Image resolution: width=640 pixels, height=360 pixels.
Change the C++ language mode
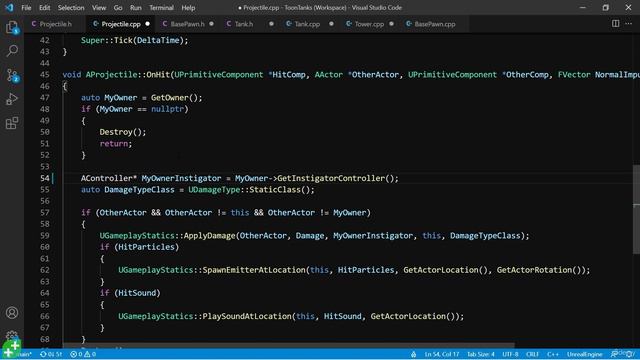click(553, 354)
